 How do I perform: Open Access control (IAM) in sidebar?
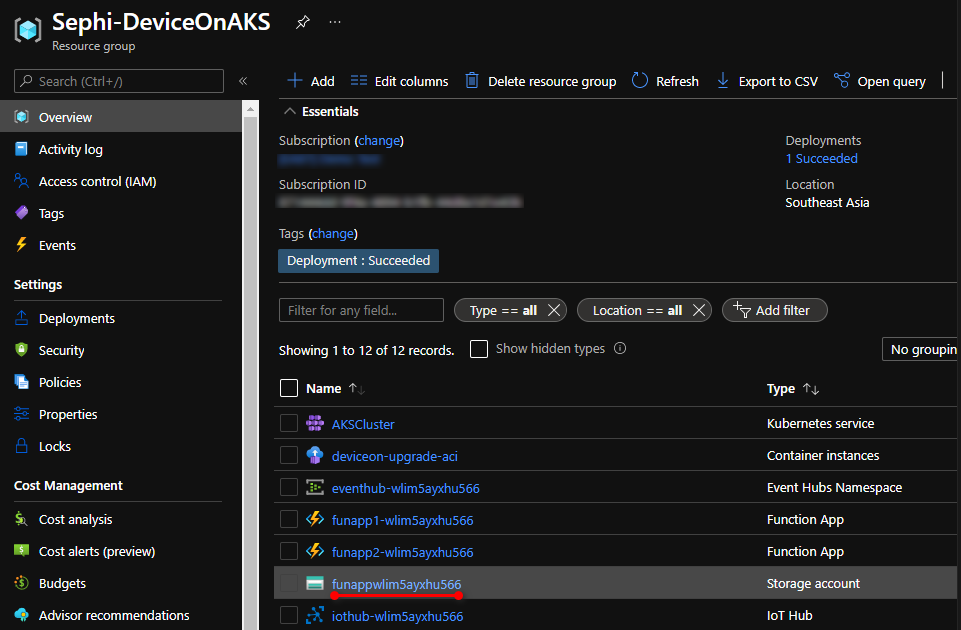[x=97, y=181]
